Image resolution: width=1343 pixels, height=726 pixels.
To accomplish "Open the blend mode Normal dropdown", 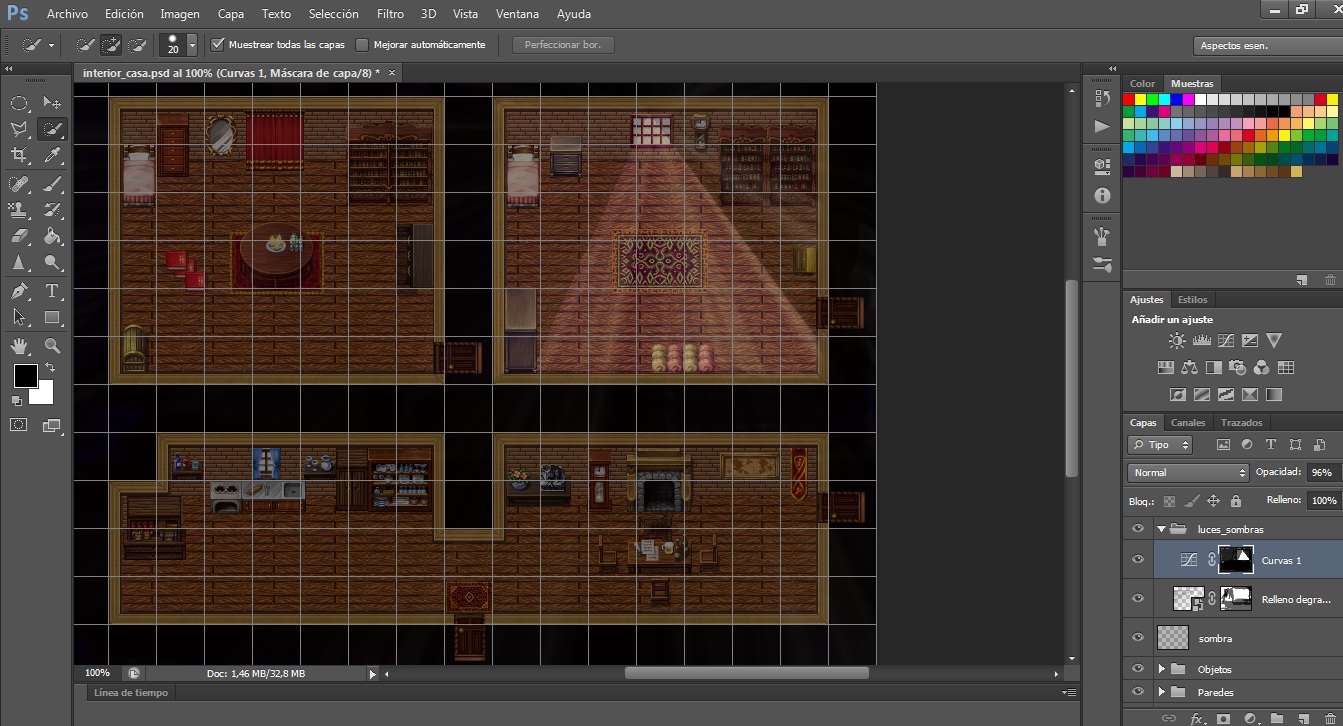I will pos(1188,472).
